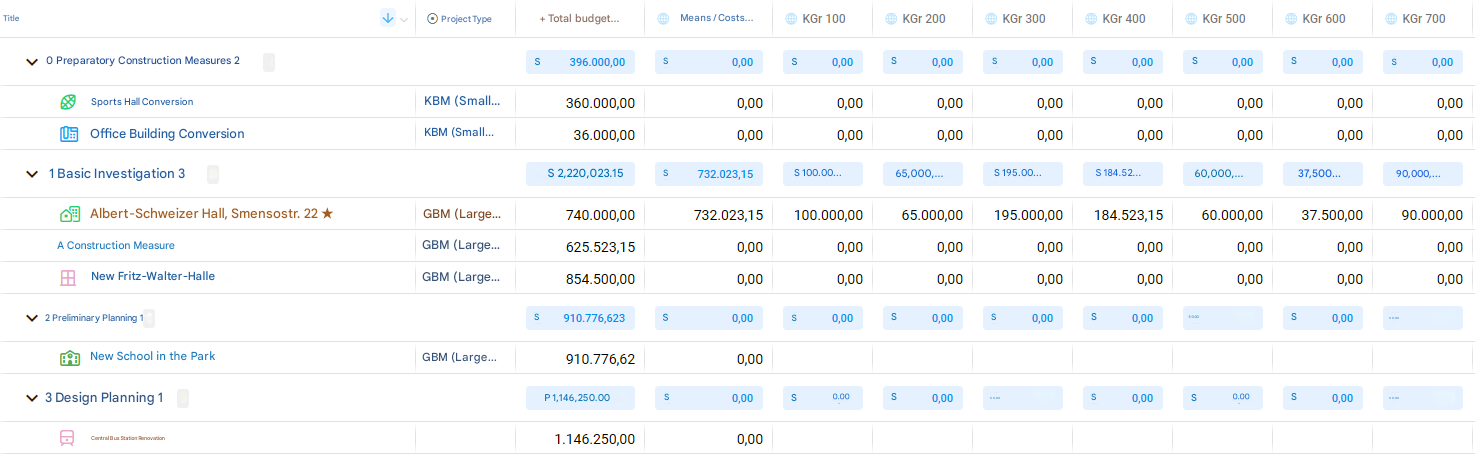This screenshot has width=1475, height=457.
Task: Click the New Fritz-Walter-Halle grid icon
Action: (x=68, y=277)
